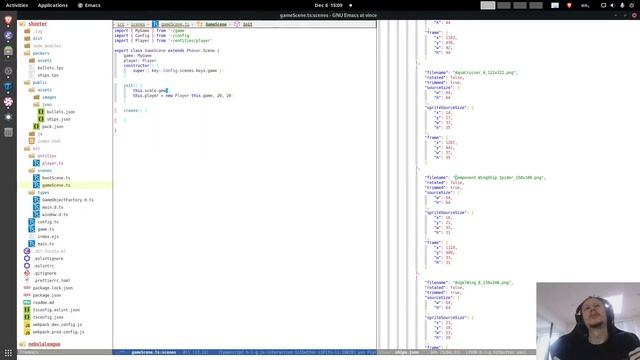The image size is (640, 360).
Task: Open index.html file icon
Action: coord(32,141)
